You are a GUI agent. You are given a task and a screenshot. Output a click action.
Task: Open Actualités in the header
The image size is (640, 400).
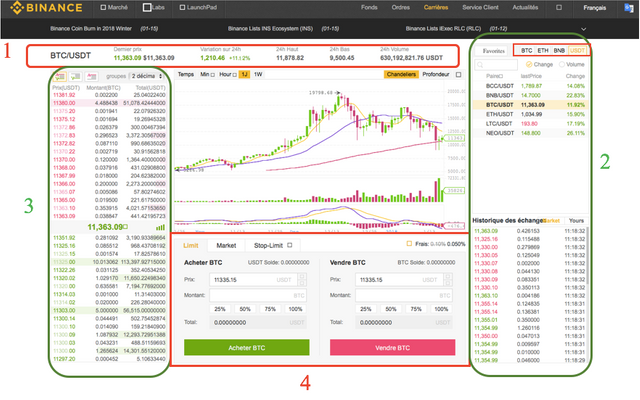pos(525,7)
